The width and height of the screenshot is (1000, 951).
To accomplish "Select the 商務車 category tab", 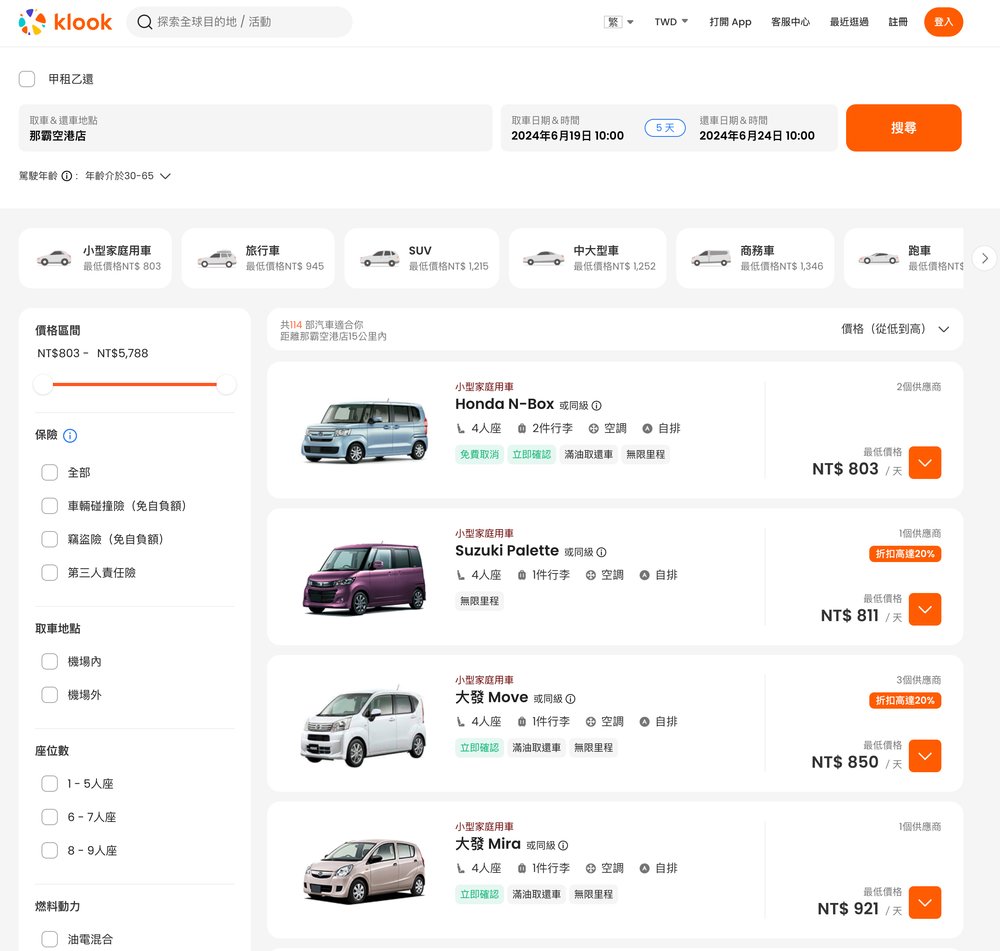I will coord(755,258).
